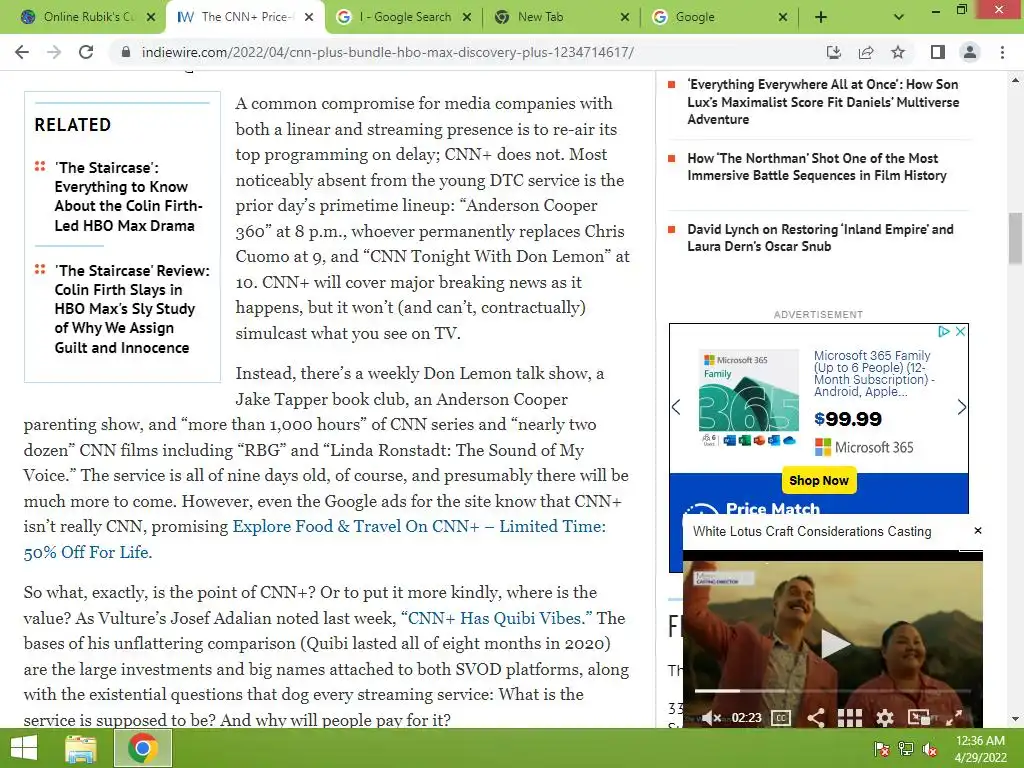Close the Microsoft 365 advertisement
Screen dimensions: 1024x768
[961, 331]
